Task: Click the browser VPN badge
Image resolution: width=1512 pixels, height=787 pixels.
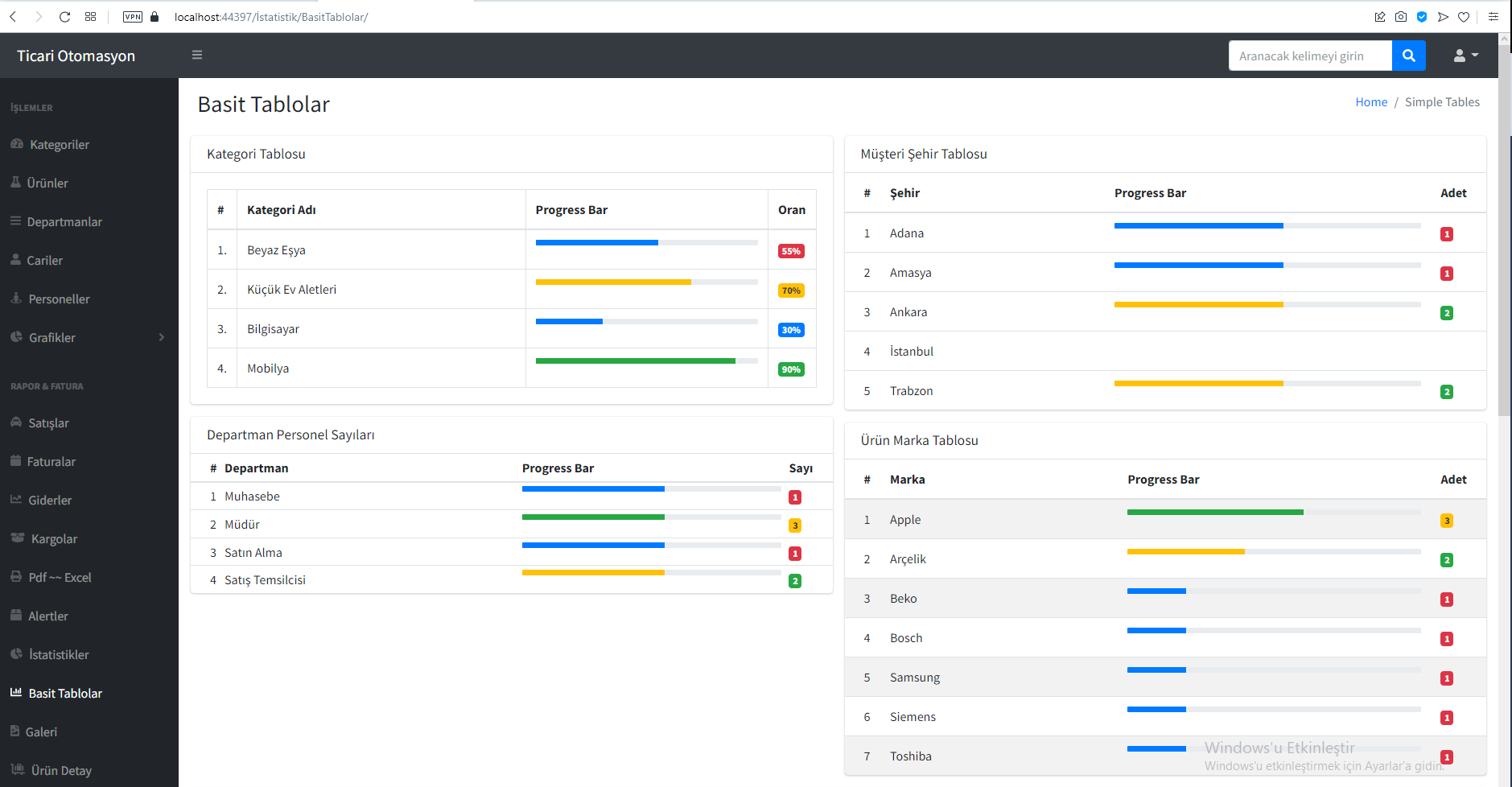Action: click(x=133, y=16)
